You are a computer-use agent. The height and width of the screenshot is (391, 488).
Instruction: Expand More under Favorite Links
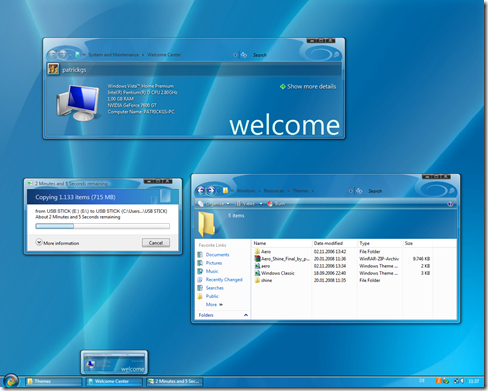[x=214, y=304]
